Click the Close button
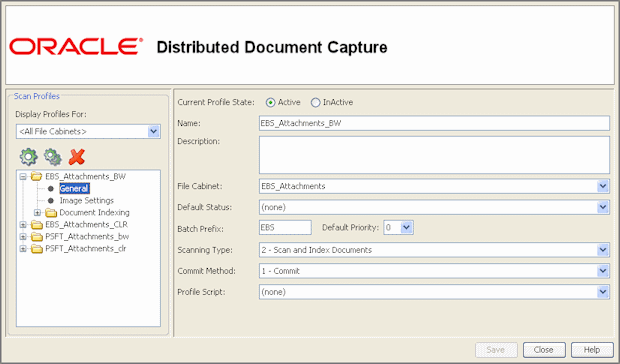 tap(544, 350)
